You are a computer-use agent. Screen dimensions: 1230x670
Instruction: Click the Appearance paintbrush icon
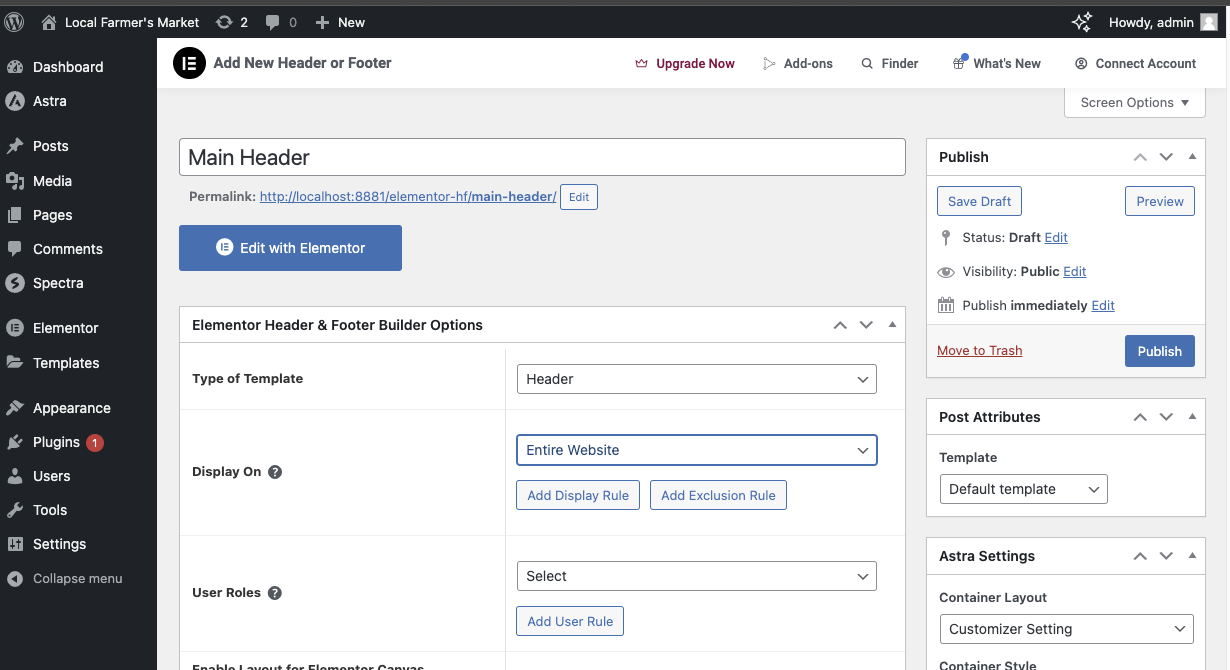coord(15,408)
